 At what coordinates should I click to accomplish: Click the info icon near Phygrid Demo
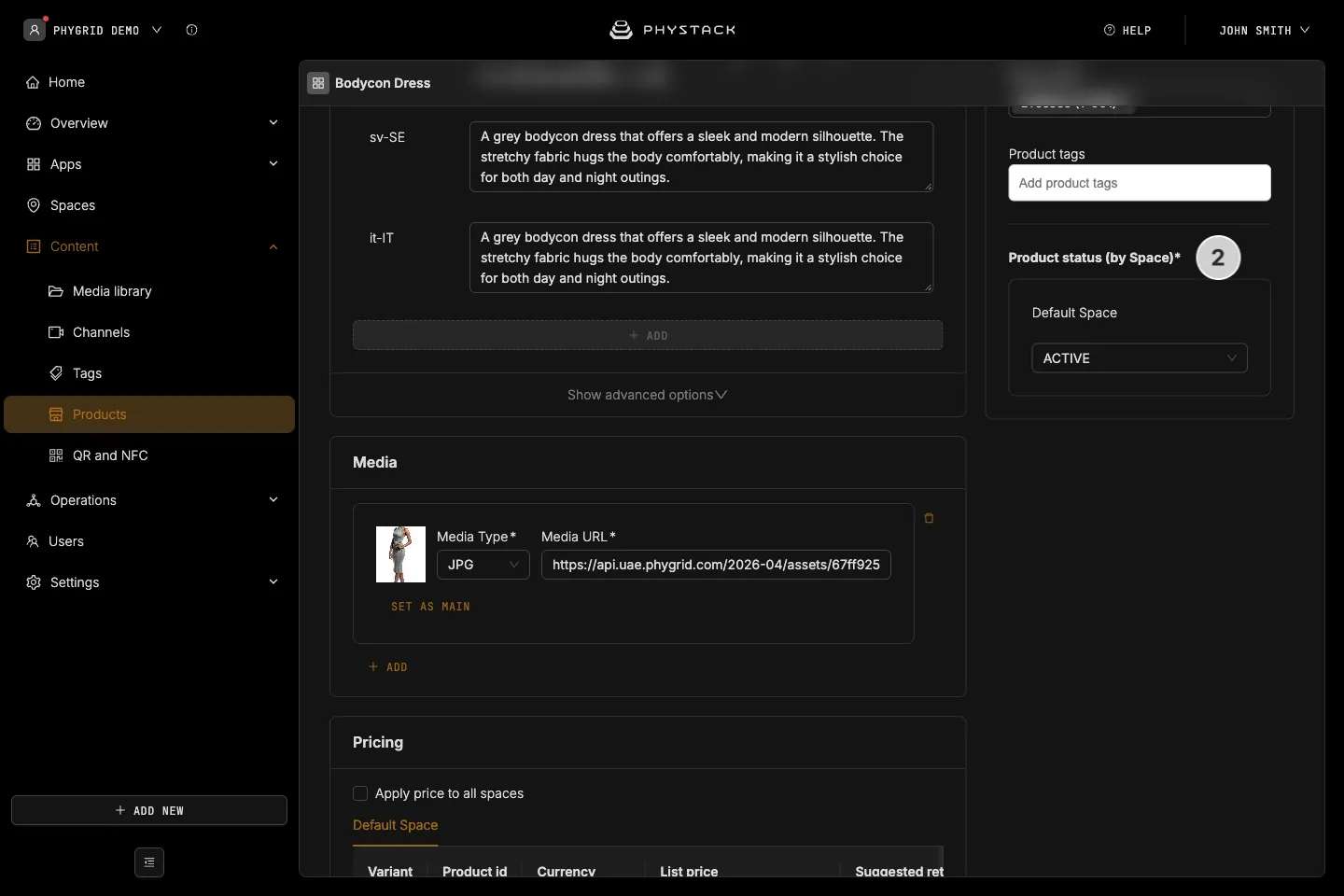[x=191, y=30]
